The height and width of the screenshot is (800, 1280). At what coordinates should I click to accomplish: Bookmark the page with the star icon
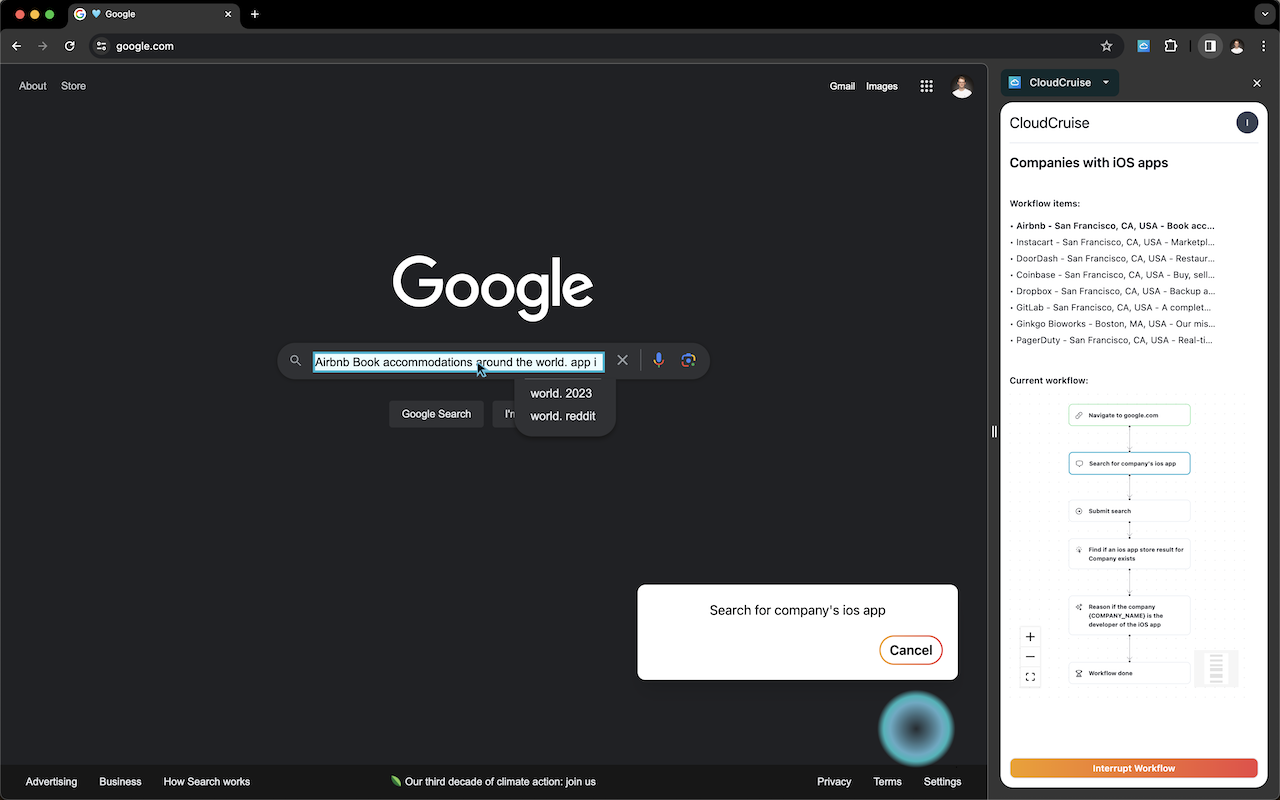point(1106,46)
